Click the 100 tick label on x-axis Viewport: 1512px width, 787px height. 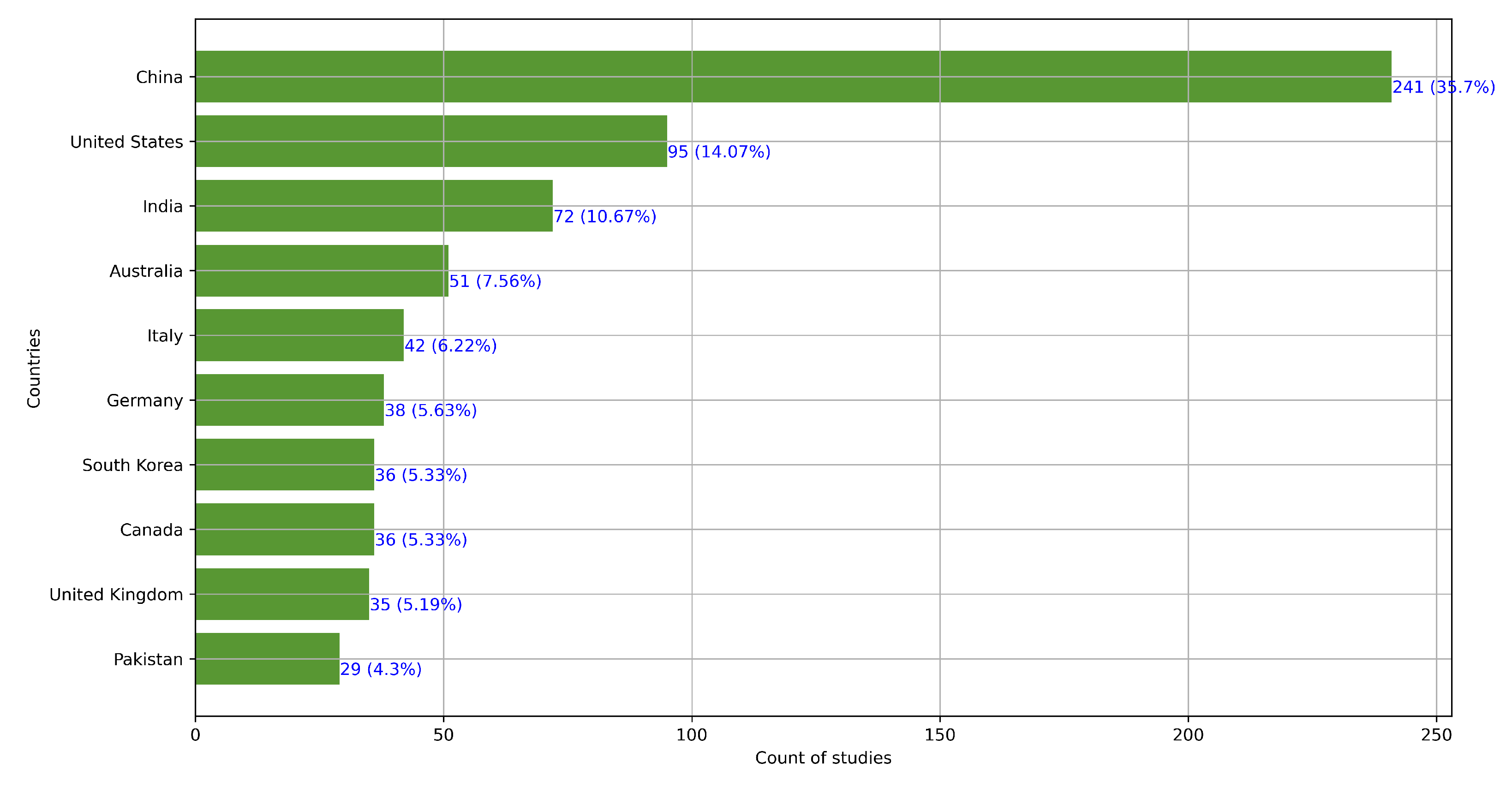(692, 735)
